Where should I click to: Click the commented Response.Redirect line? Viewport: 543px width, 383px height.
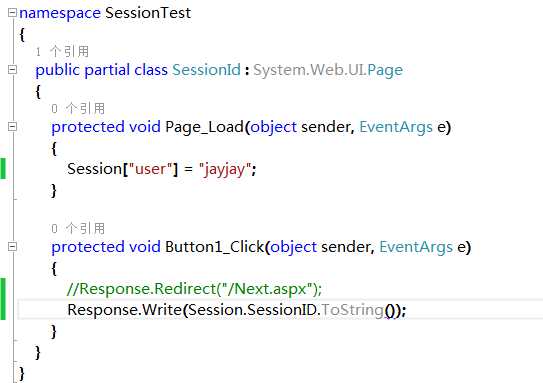[194, 289]
